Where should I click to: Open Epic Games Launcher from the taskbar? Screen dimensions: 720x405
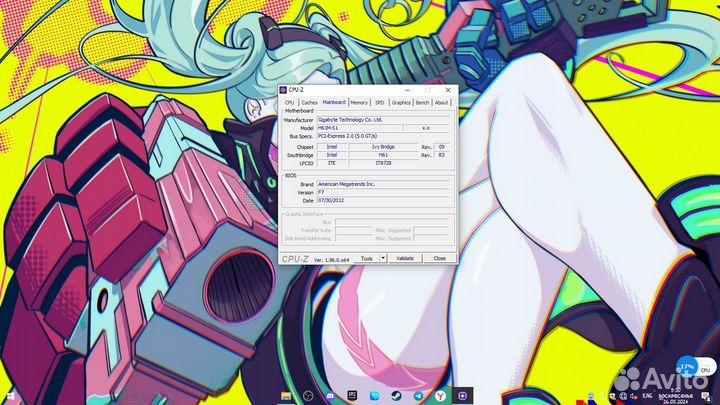352,396
